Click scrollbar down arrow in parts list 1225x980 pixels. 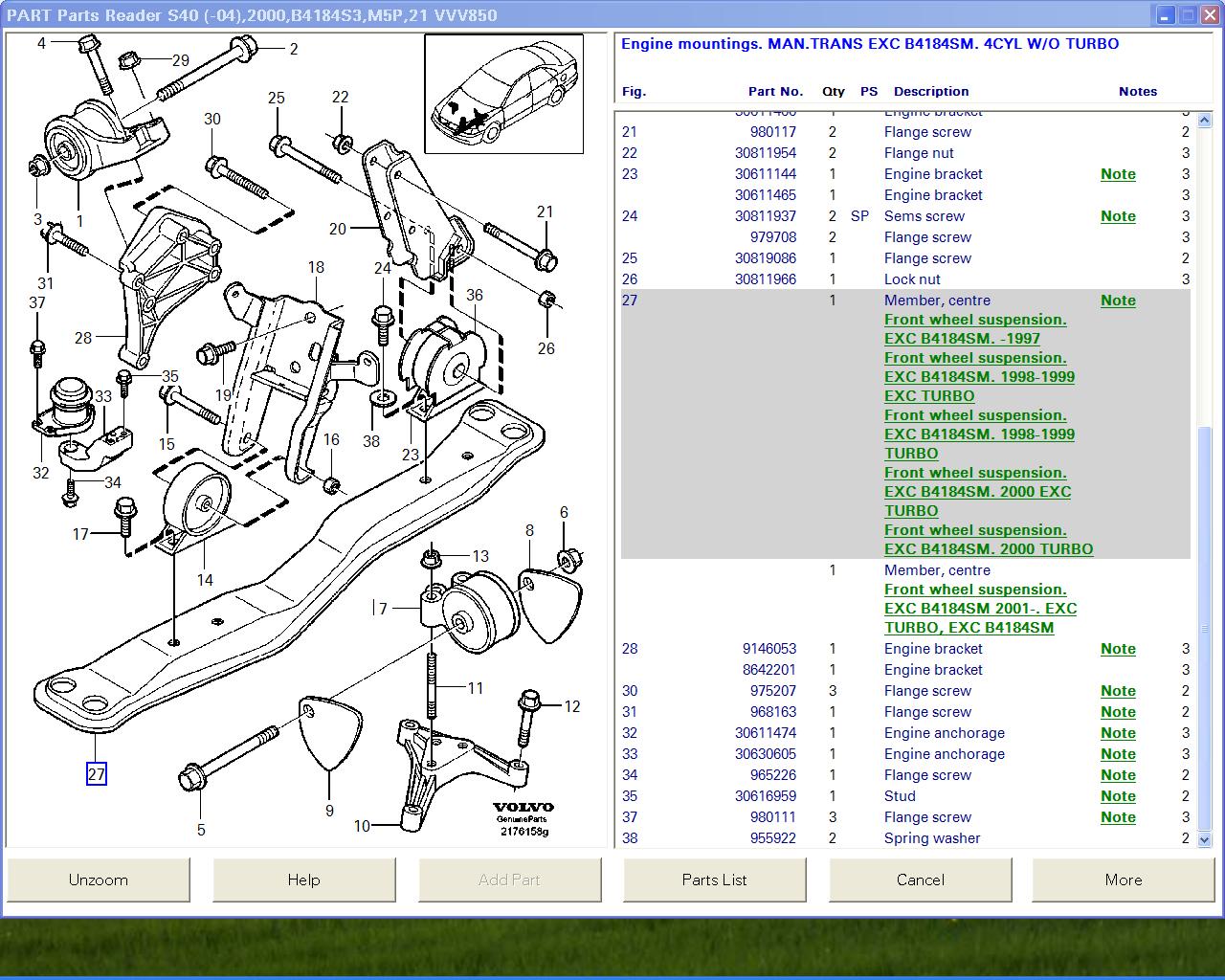click(x=1206, y=838)
